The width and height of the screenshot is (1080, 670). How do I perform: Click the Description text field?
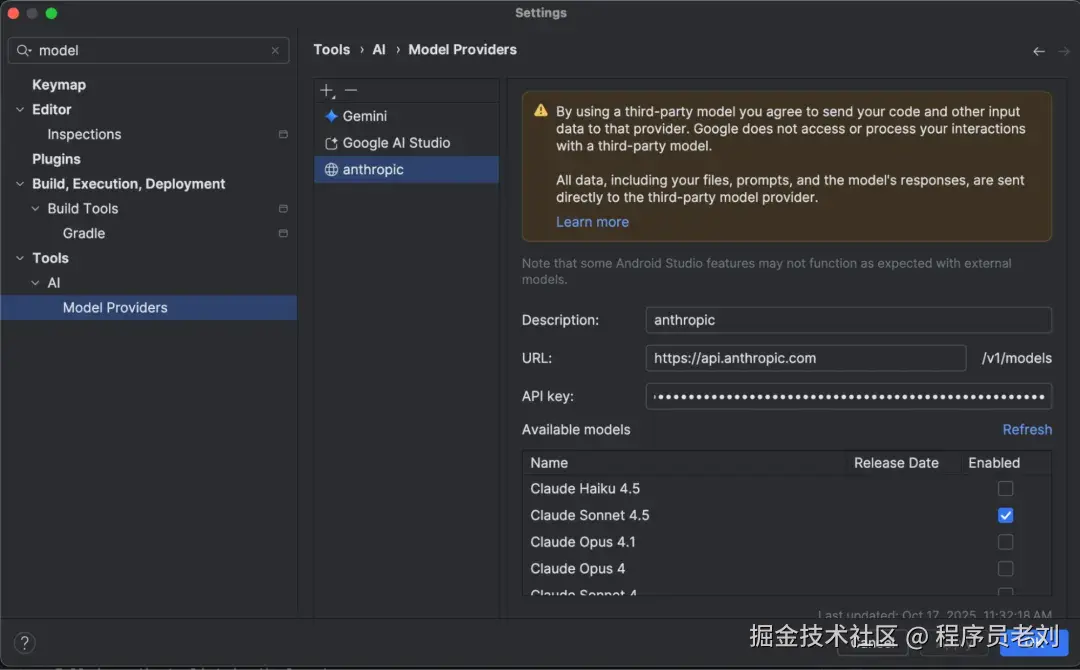(848, 320)
